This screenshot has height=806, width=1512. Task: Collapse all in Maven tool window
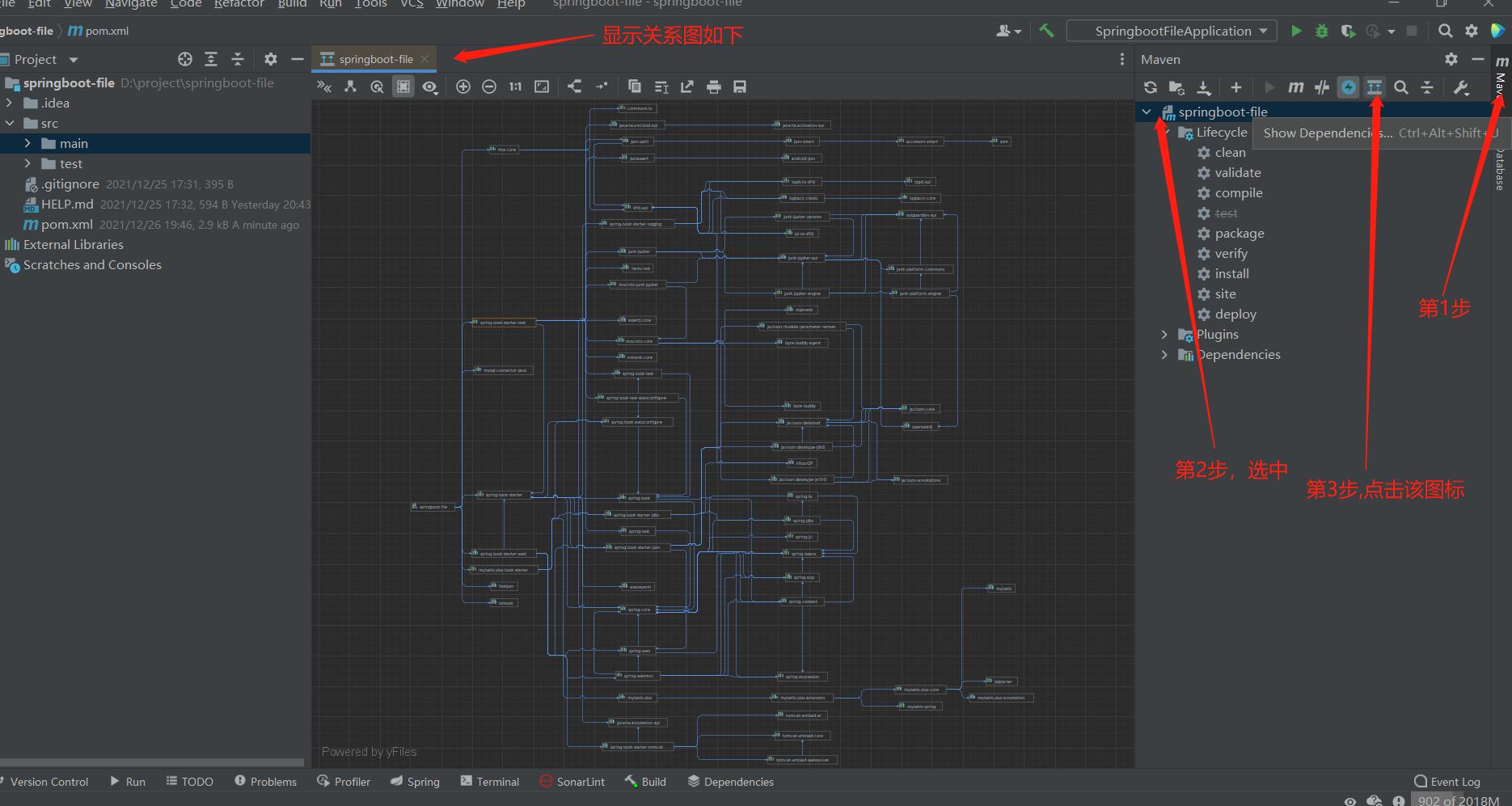click(x=1427, y=87)
